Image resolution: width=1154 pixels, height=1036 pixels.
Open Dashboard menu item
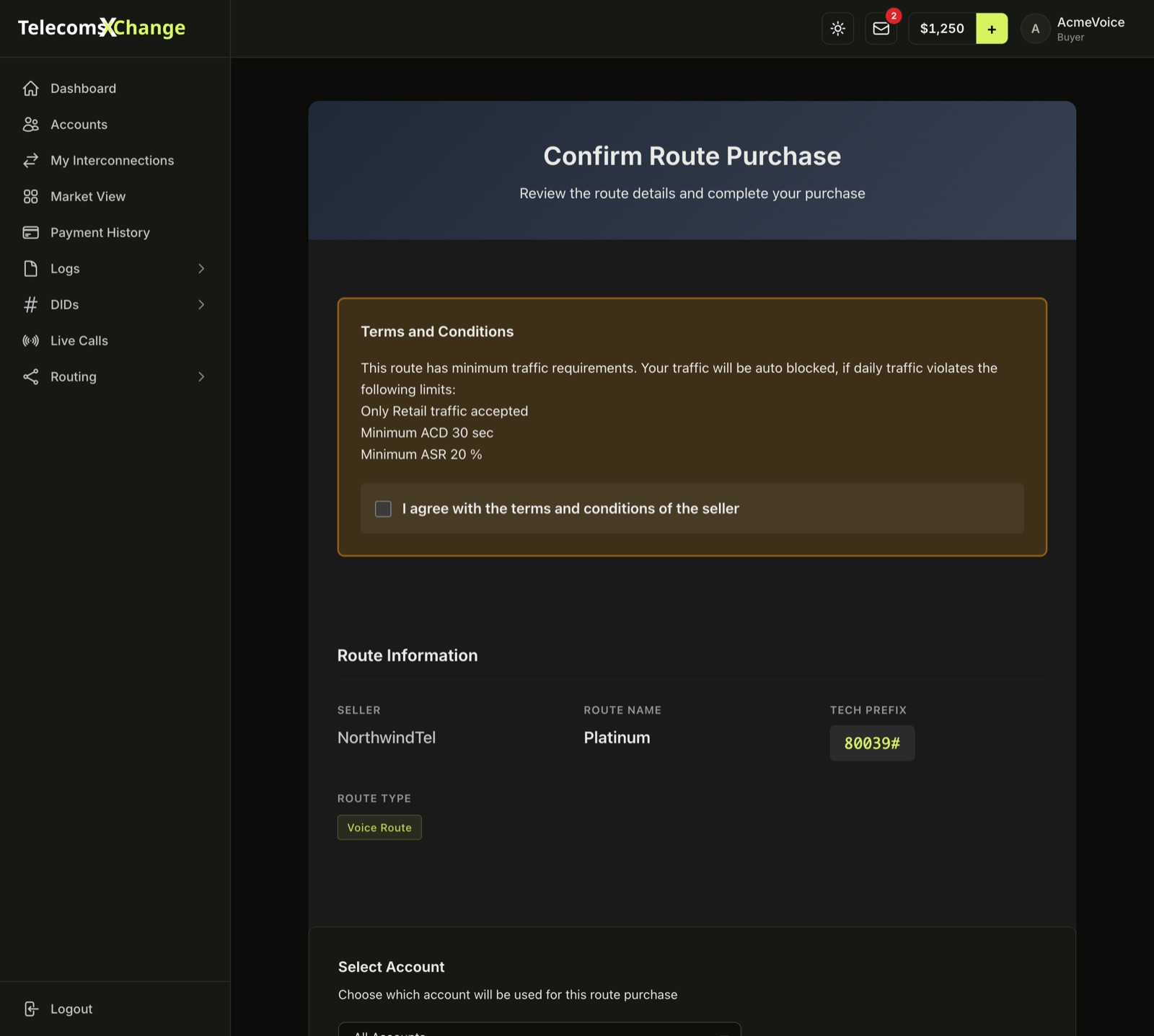pyautogui.click(x=115, y=88)
